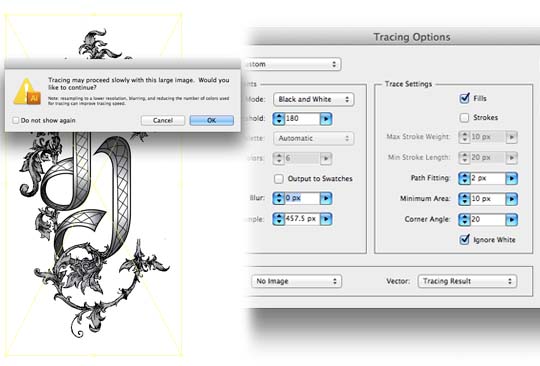
Task: Open the Blur slider arrow button
Action: pos(326,198)
